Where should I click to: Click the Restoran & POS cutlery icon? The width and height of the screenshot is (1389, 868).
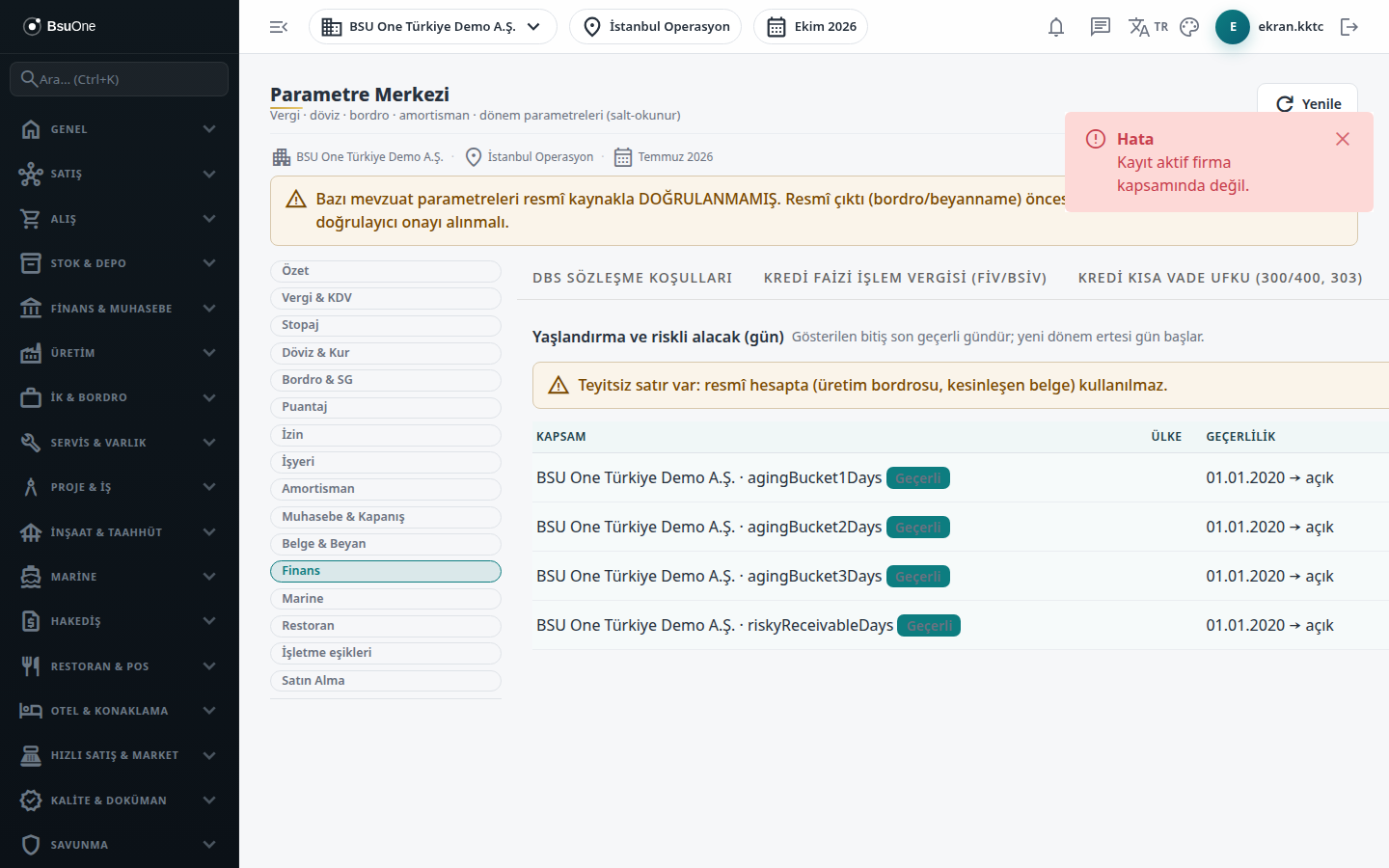[31, 666]
